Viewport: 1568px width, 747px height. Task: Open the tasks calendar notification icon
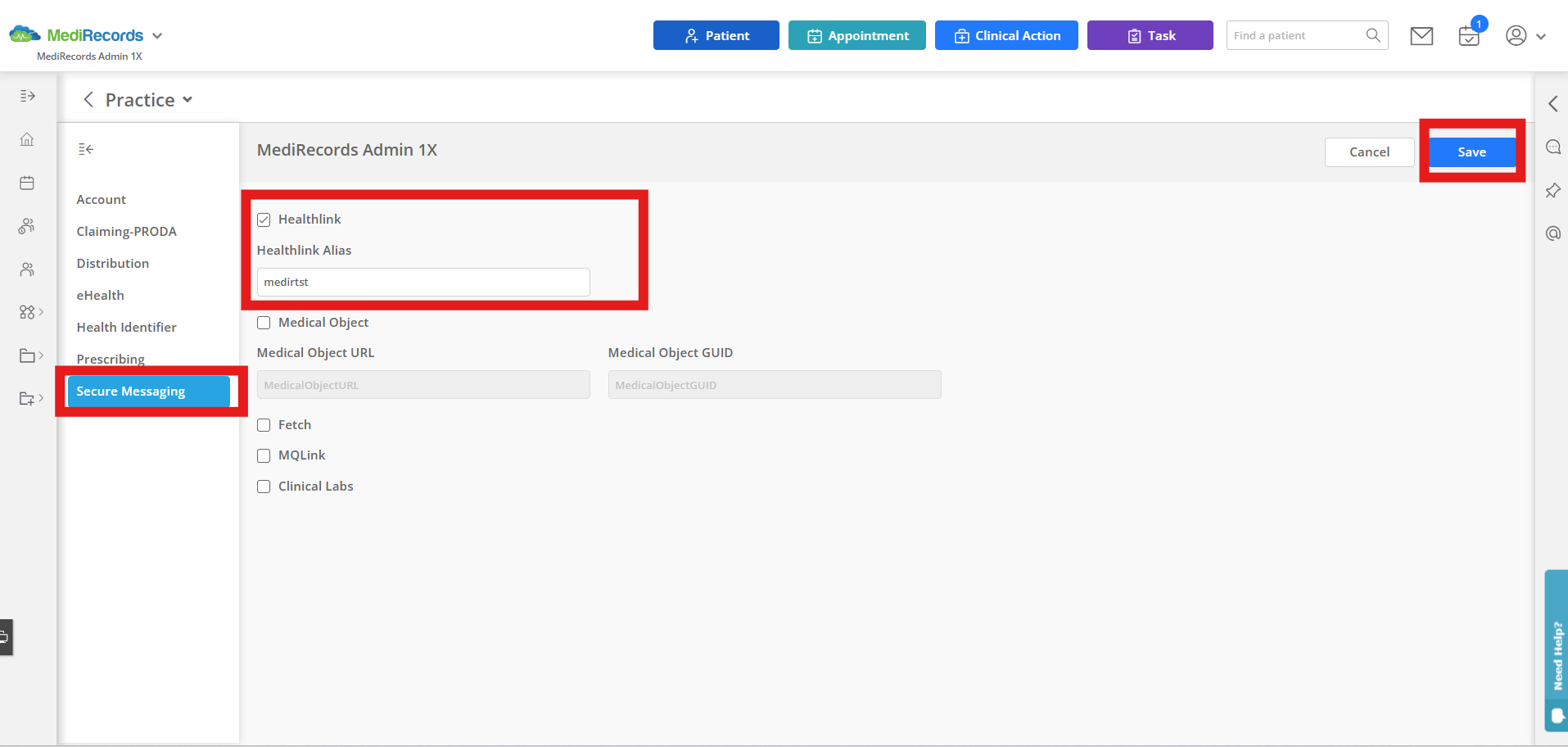1470,36
